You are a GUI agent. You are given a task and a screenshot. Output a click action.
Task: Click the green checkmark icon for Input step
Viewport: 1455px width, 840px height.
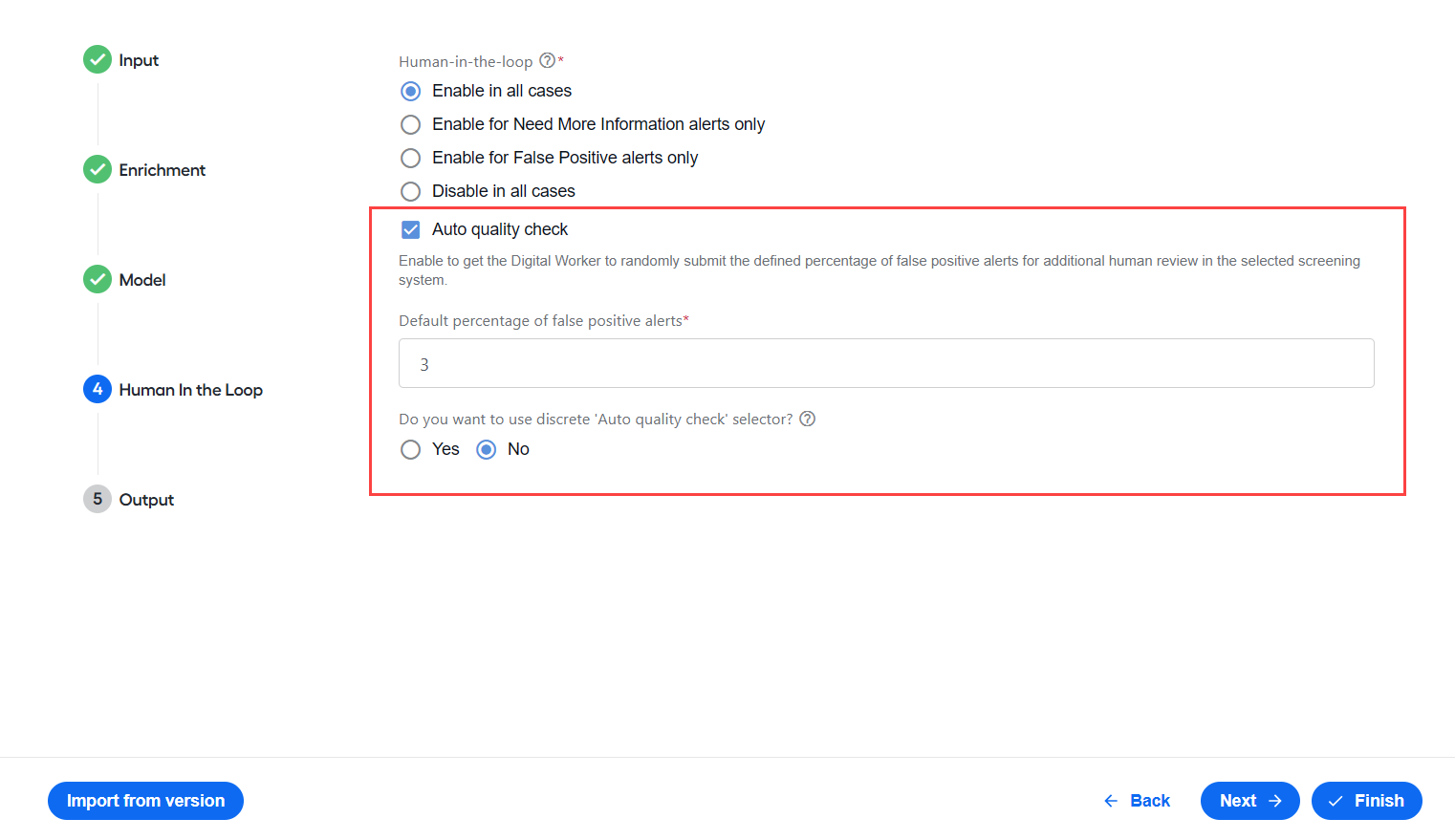[x=98, y=59]
